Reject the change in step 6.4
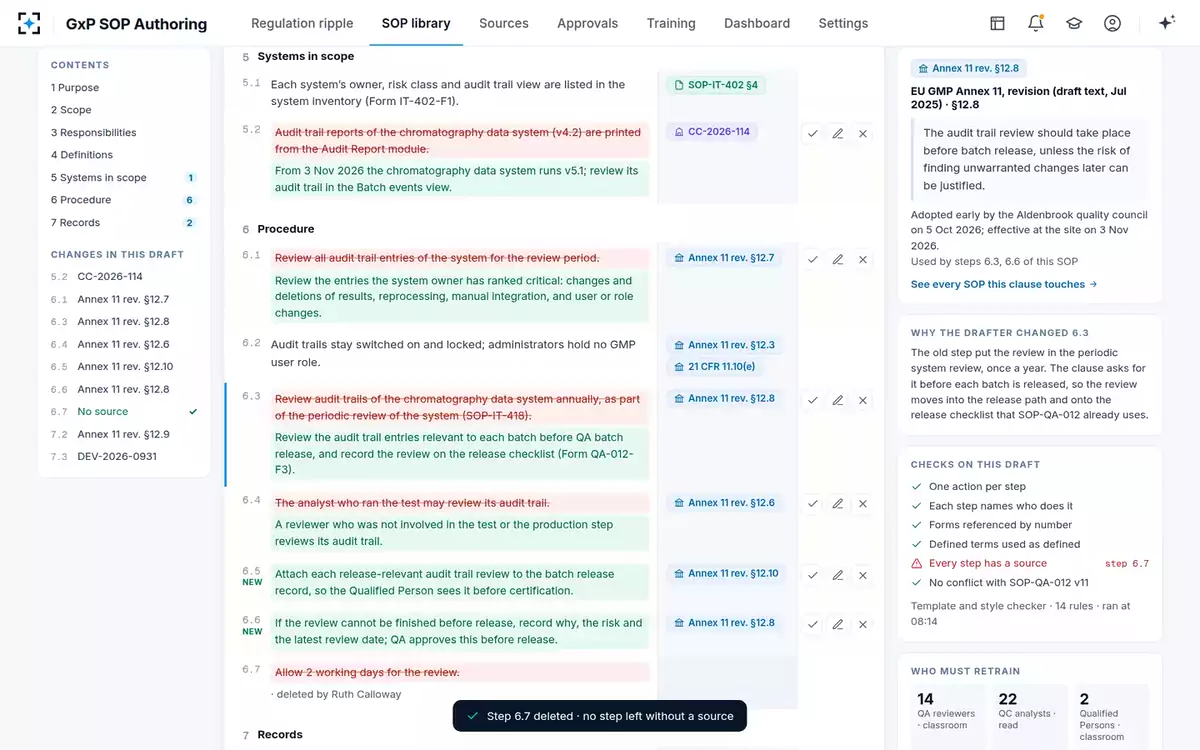The image size is (1200, 750). click(863, 504)
